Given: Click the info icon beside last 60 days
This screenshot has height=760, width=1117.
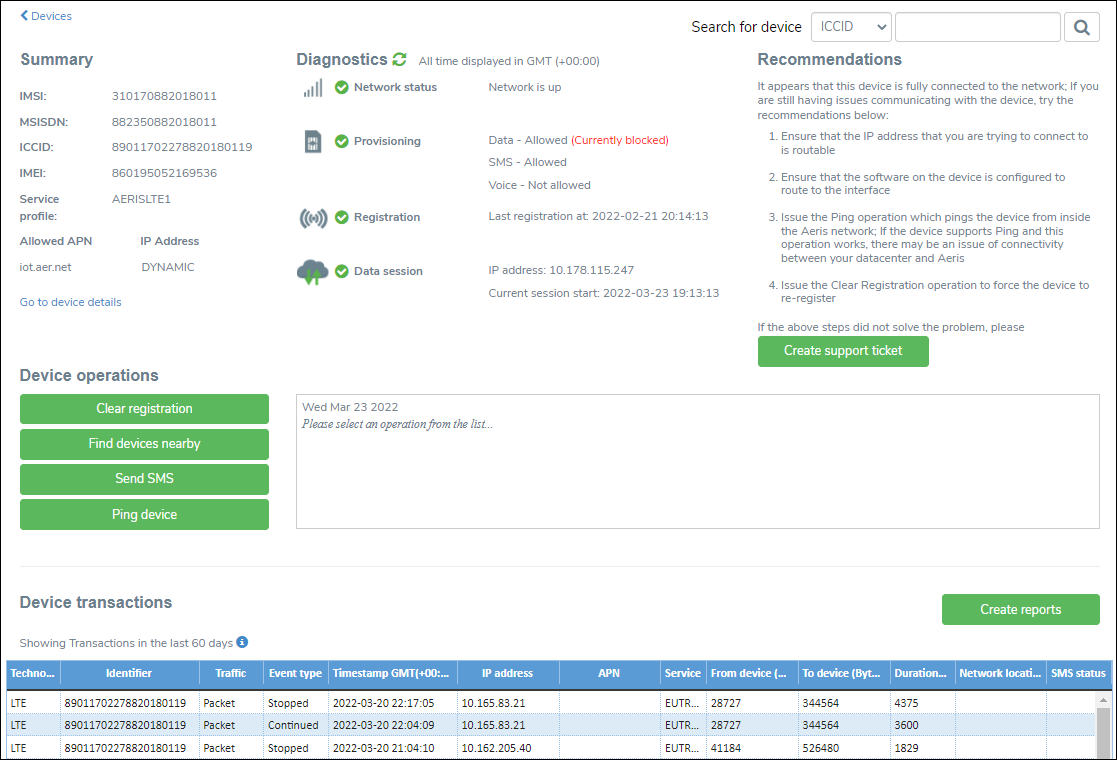Looking at the screenshot, I should [x=242, y=642].
